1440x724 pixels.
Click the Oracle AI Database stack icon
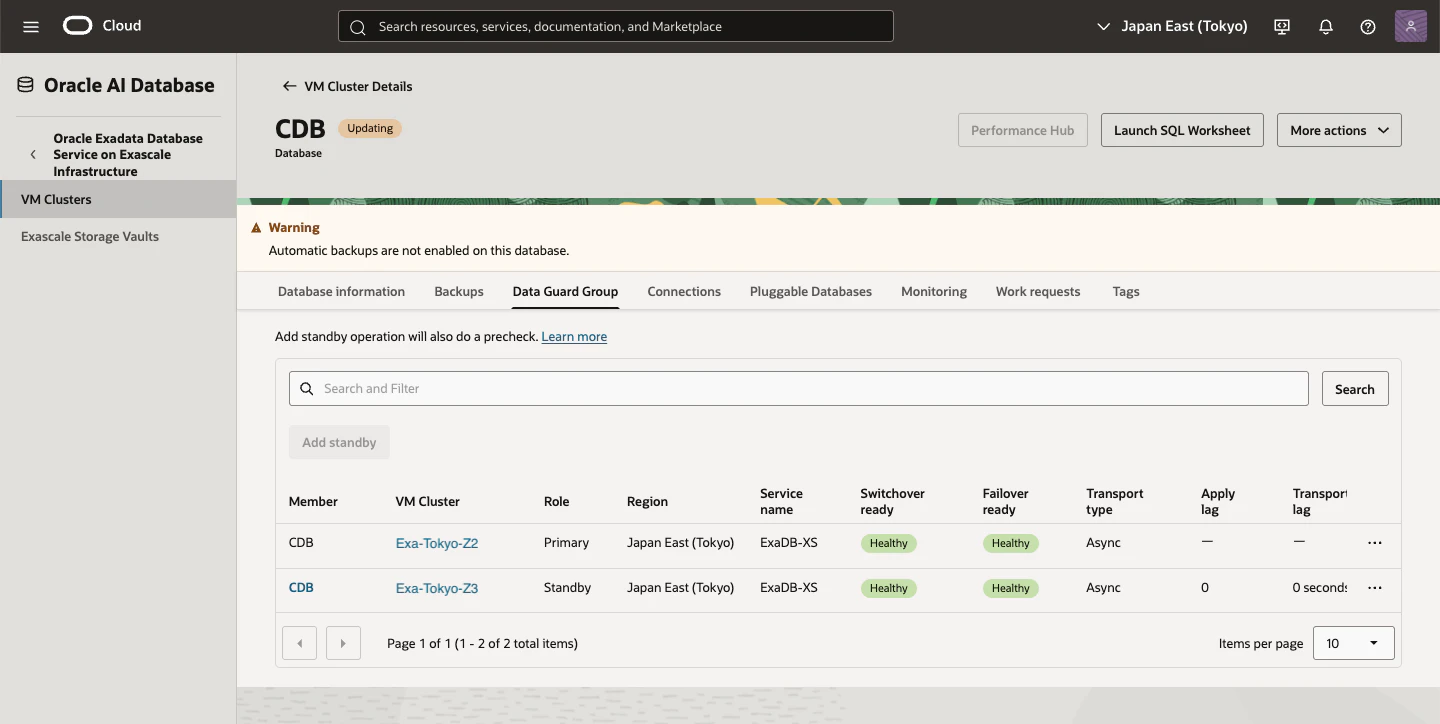click(x=26, y=85)
